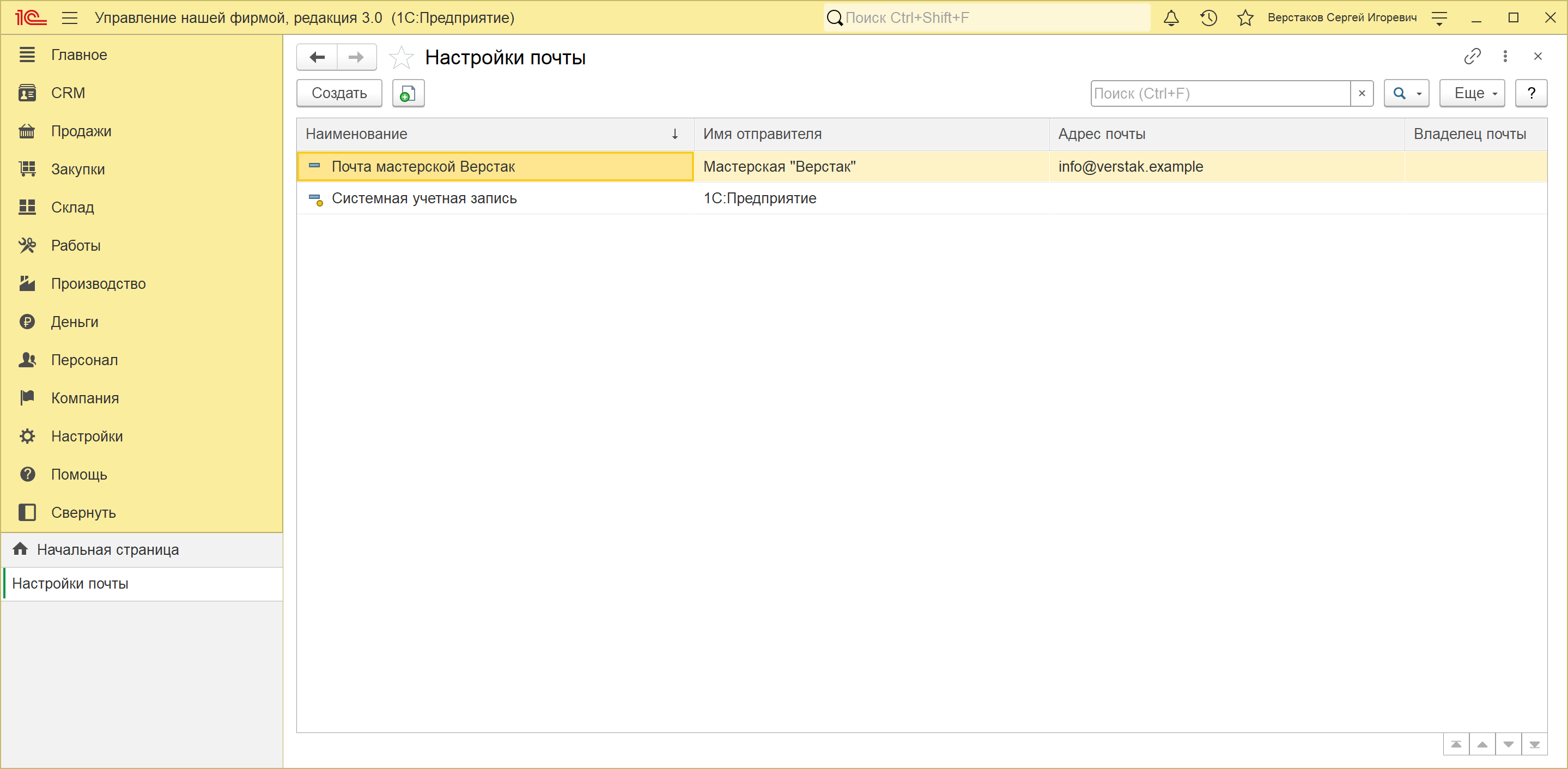Image resolution: width=1568 pixels, height=769 pixels.
Task: Add Настройки почты to favorites star
Action: pyautogui.click(x=401, y=57)
